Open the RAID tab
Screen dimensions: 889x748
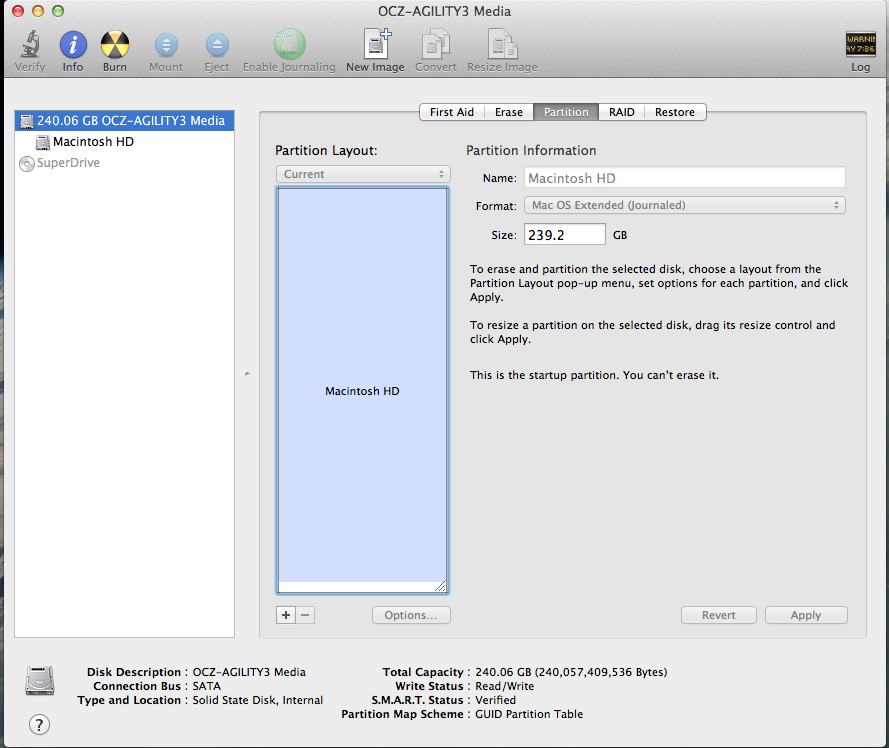click(621, 112)
